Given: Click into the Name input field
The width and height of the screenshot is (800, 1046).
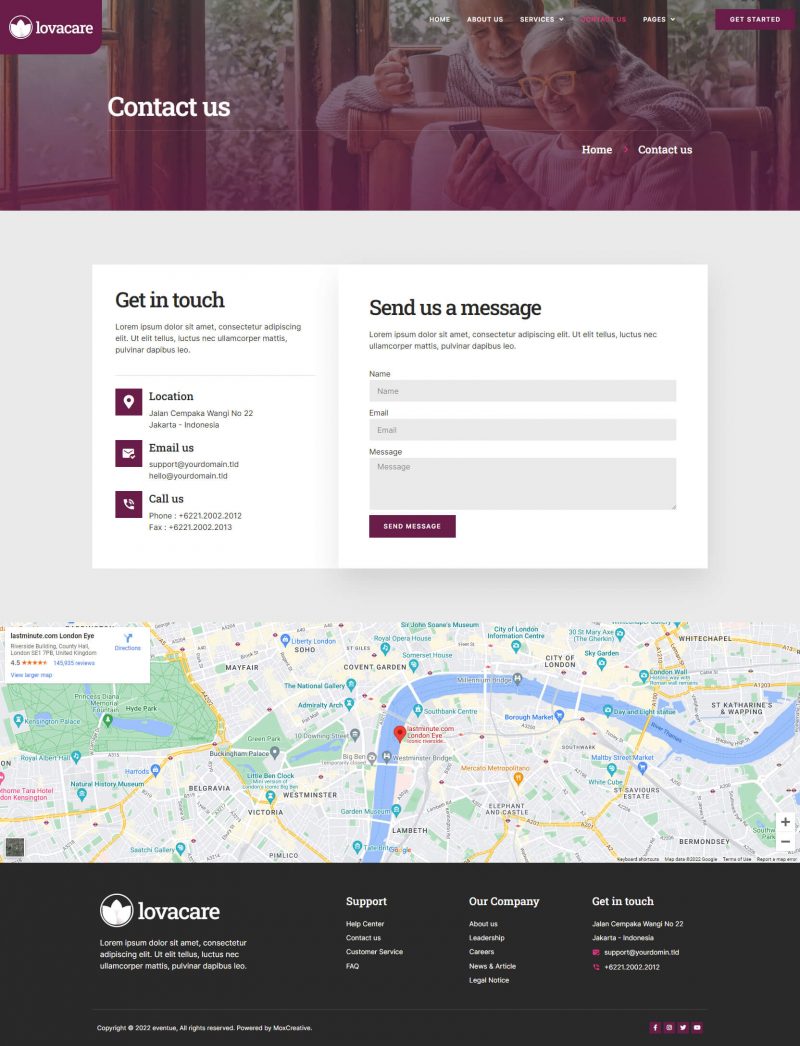Looking at the screenshot, I should (x=522, y=391).
